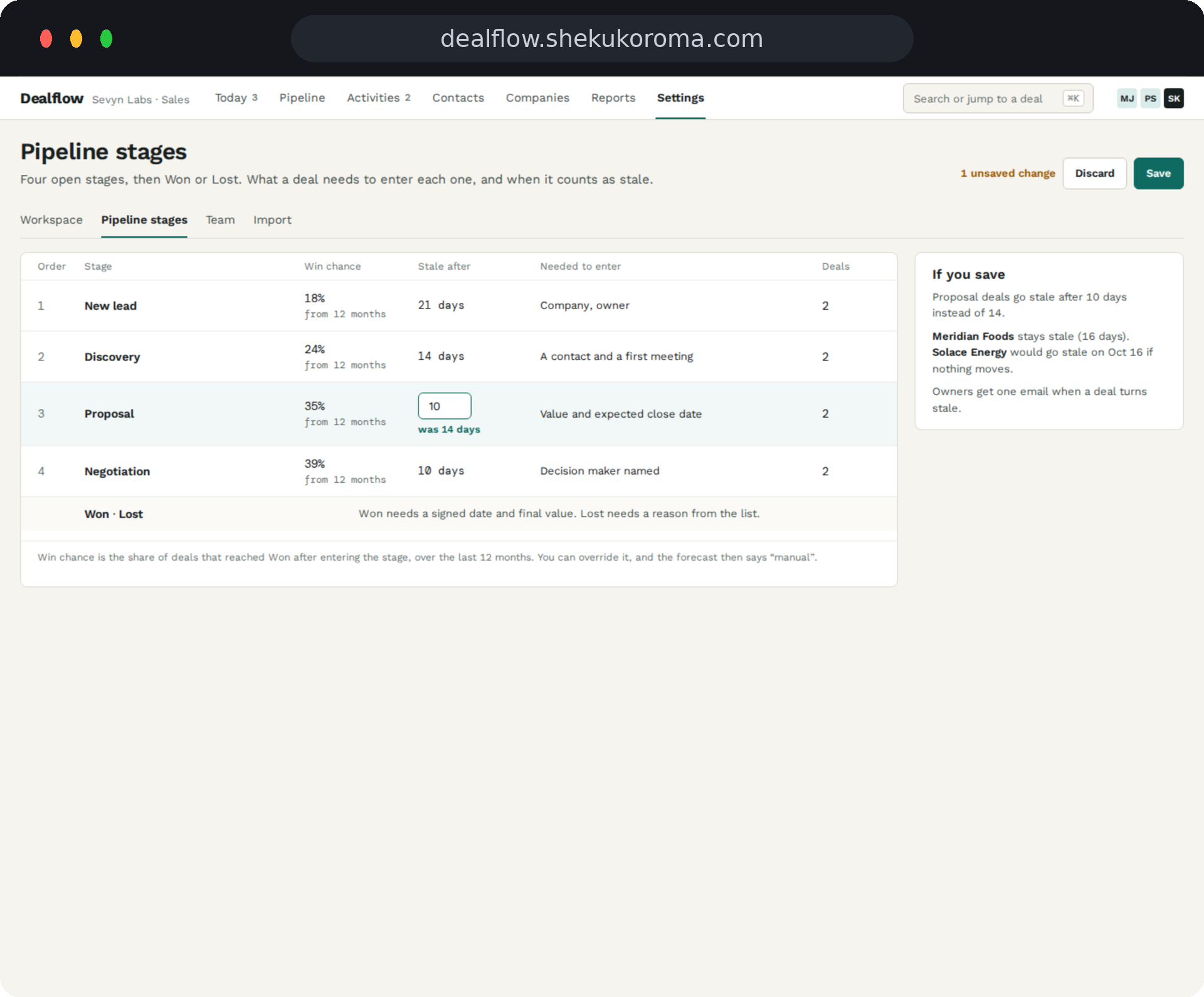Open Activities in the top nav
1204x997 pixels.
coord(378,98)
